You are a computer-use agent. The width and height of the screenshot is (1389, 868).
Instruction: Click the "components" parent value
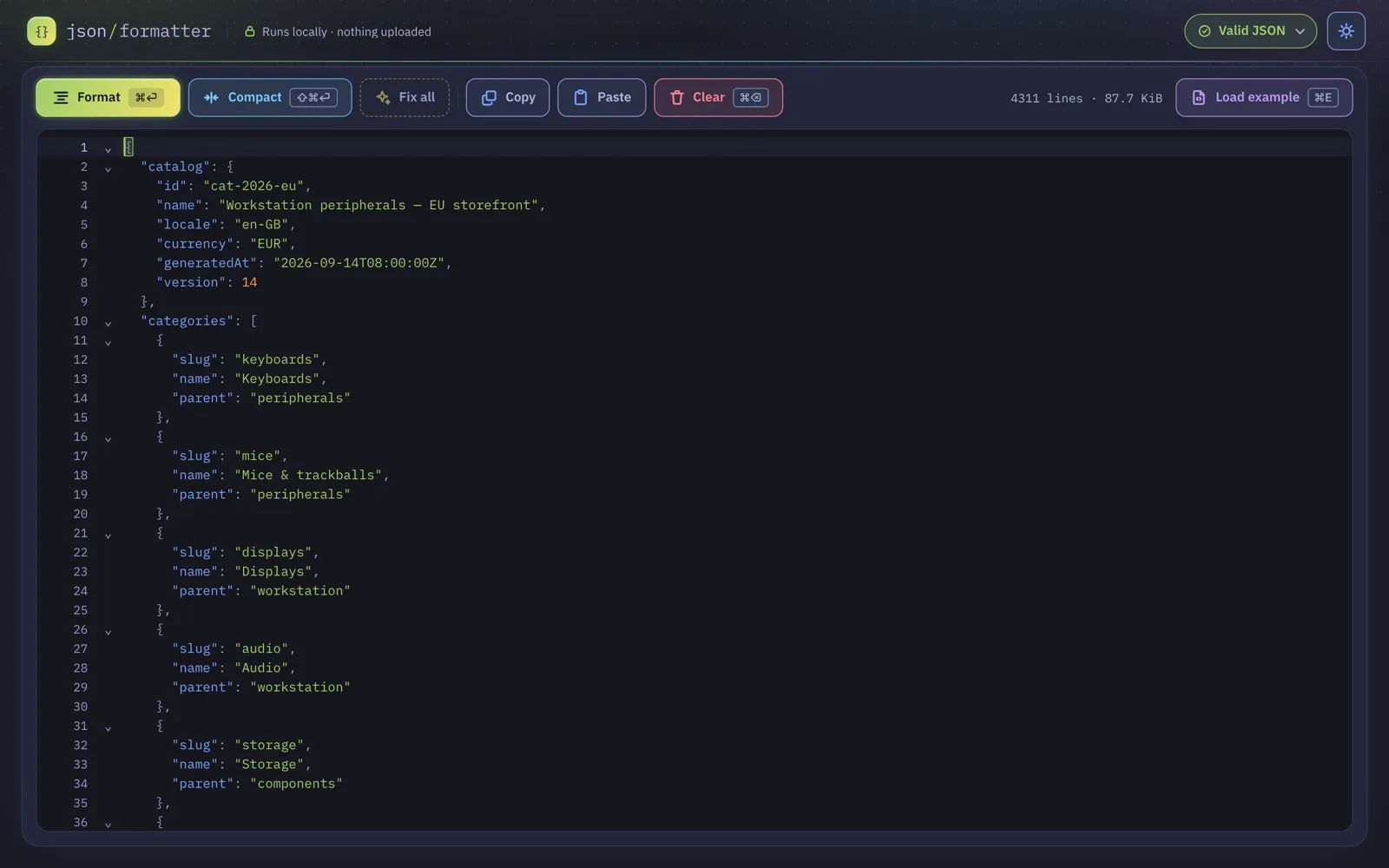(x=296, y=783)
